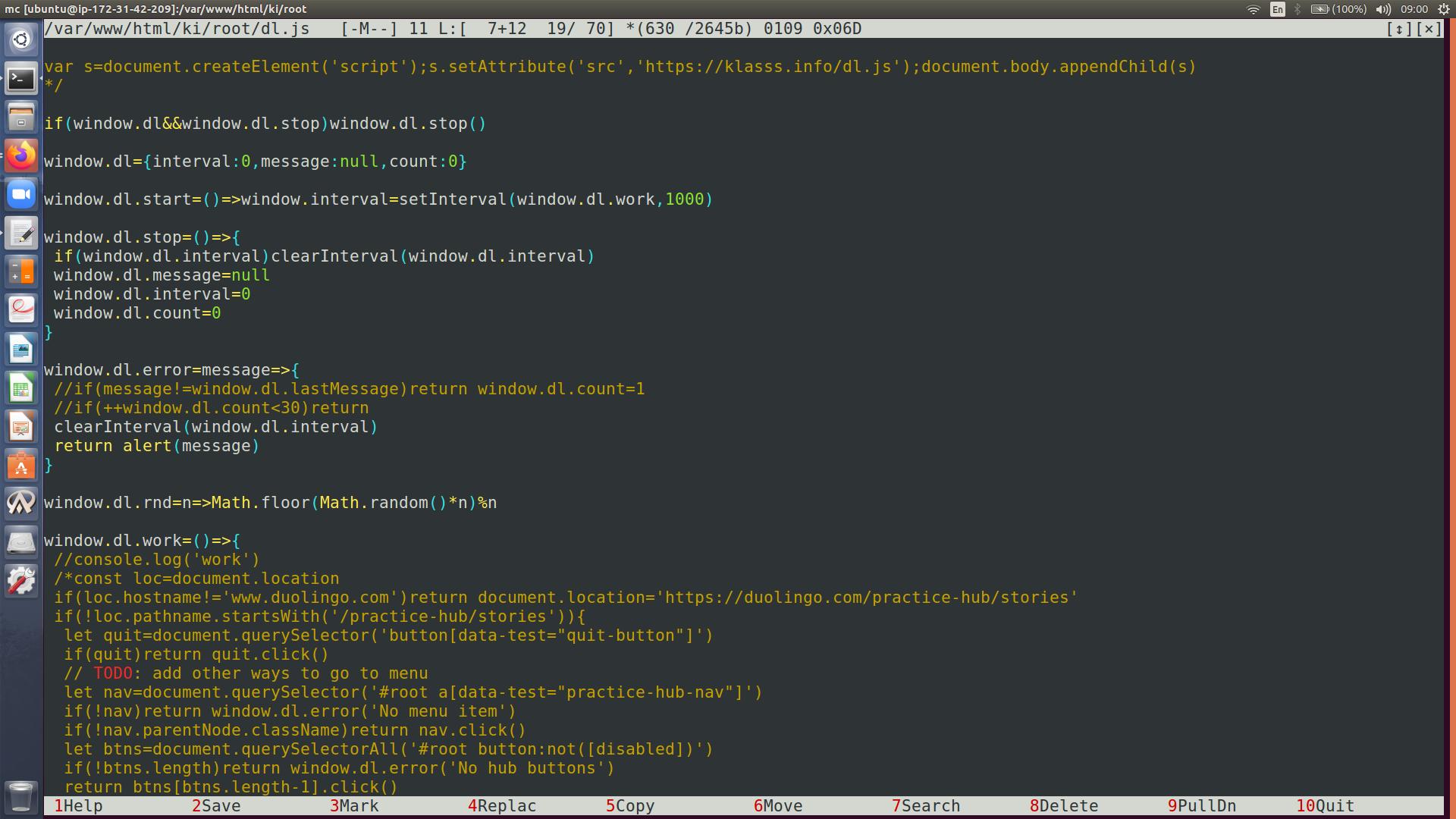The width and height of the screenshot is (1456, 819).
Task: Close the editor with [×] button
Action: pyautogui.click(x=1429, y=29)
